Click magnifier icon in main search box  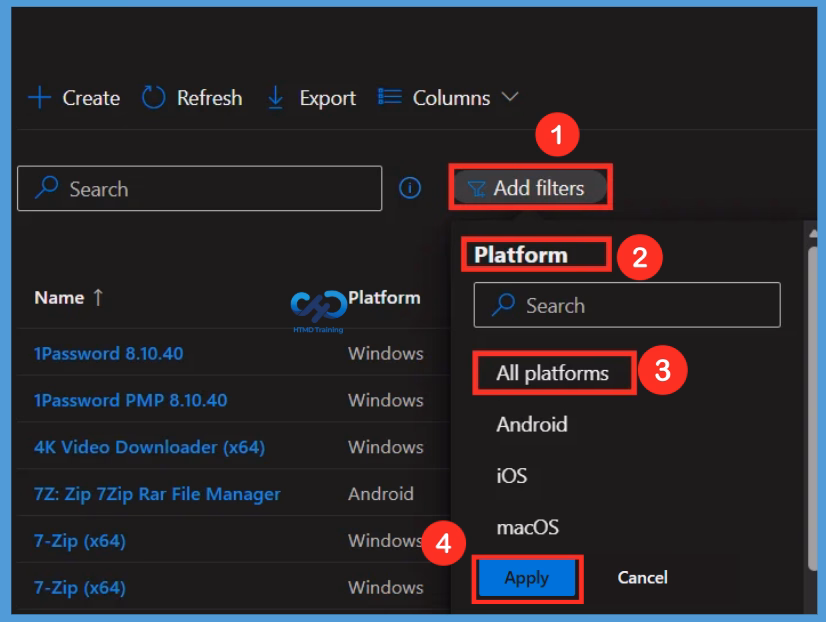pos(47,187)
